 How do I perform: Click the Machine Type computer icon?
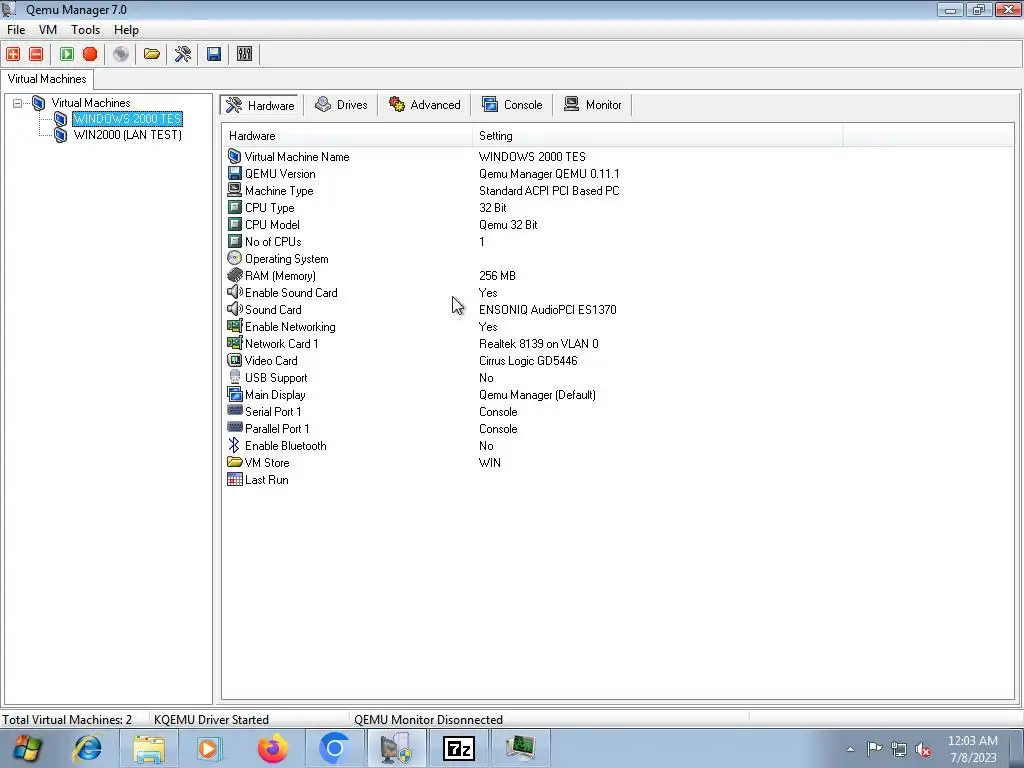(x=234, y=190)
